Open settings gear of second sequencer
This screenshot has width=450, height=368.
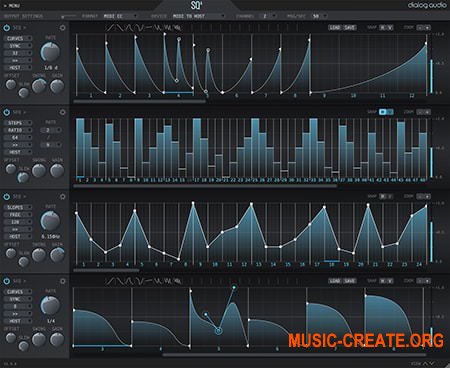pyautogui.click(x=62, y=112)
